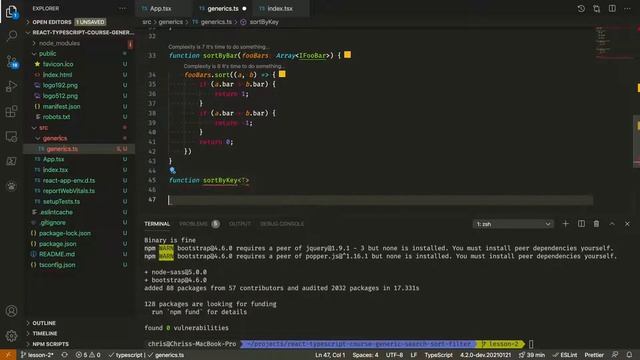The width and height of the screenshot is (640, 360).
Task: Open the Explorer view in activity bar
Action: tap(11, 11)
